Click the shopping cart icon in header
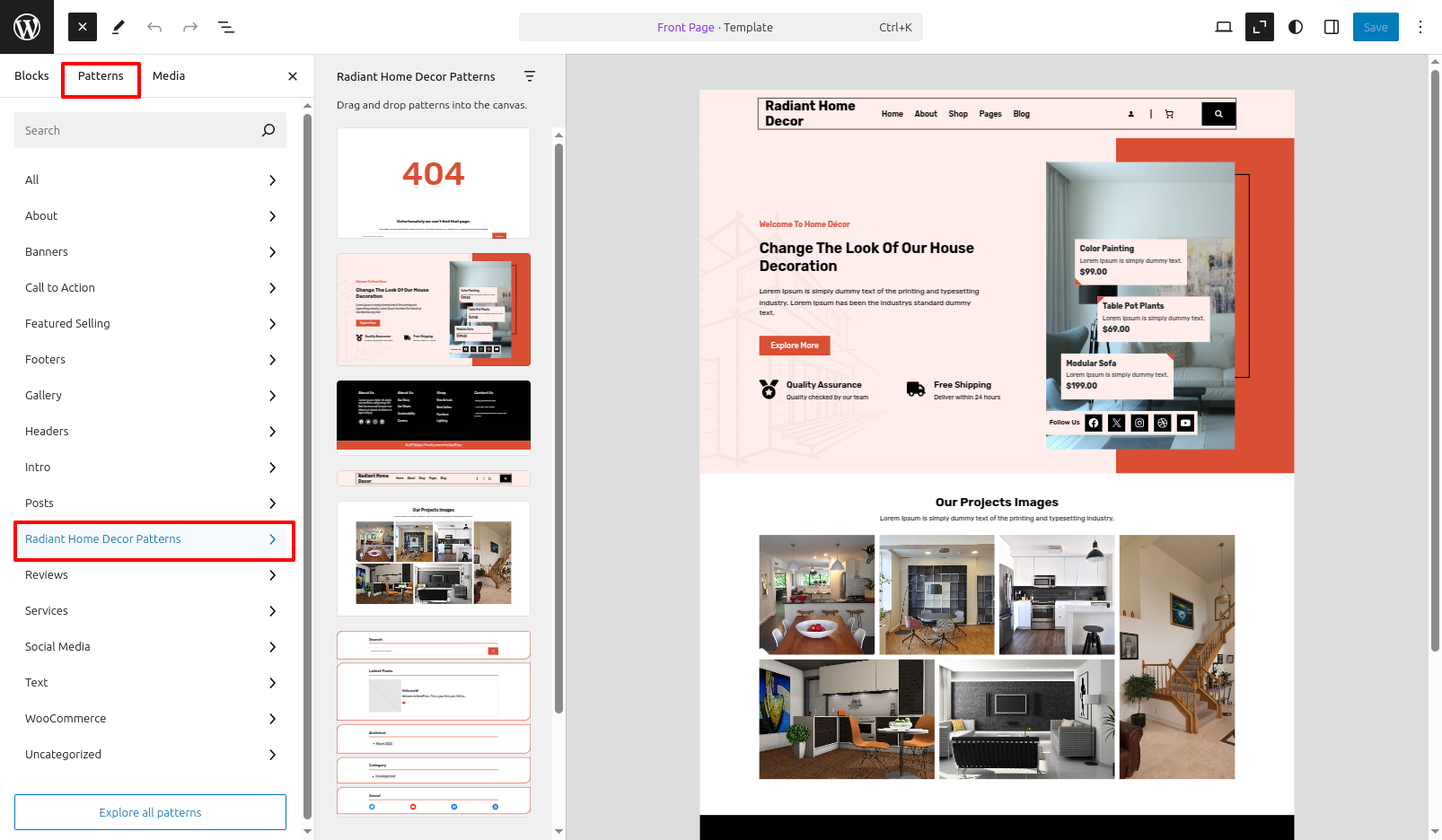Screen dimensions: 1442x840 (x=1169, y=114)
